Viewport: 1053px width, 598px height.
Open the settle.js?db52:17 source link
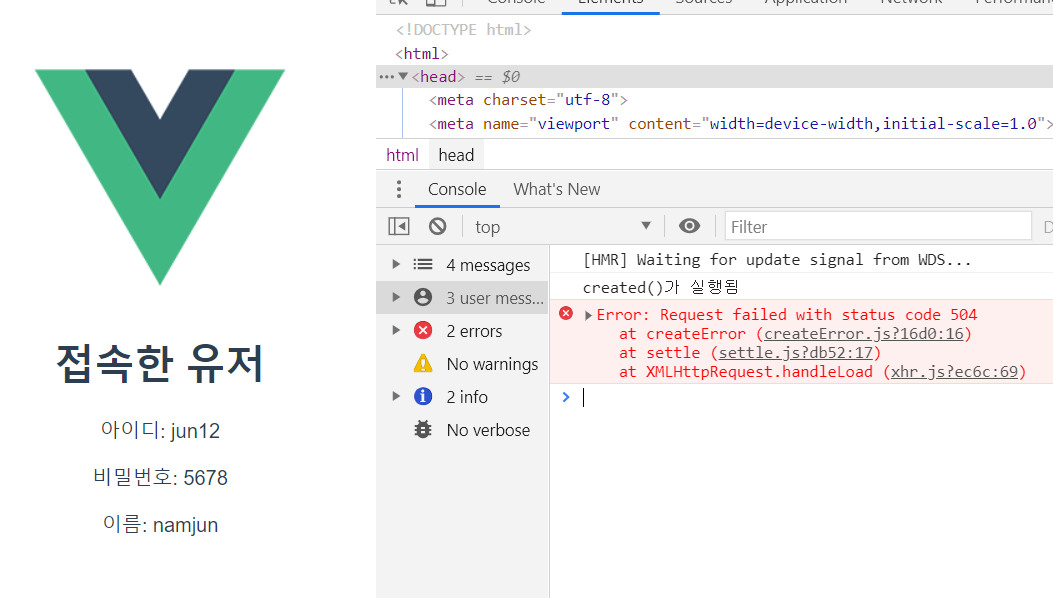tap(796, 353)
